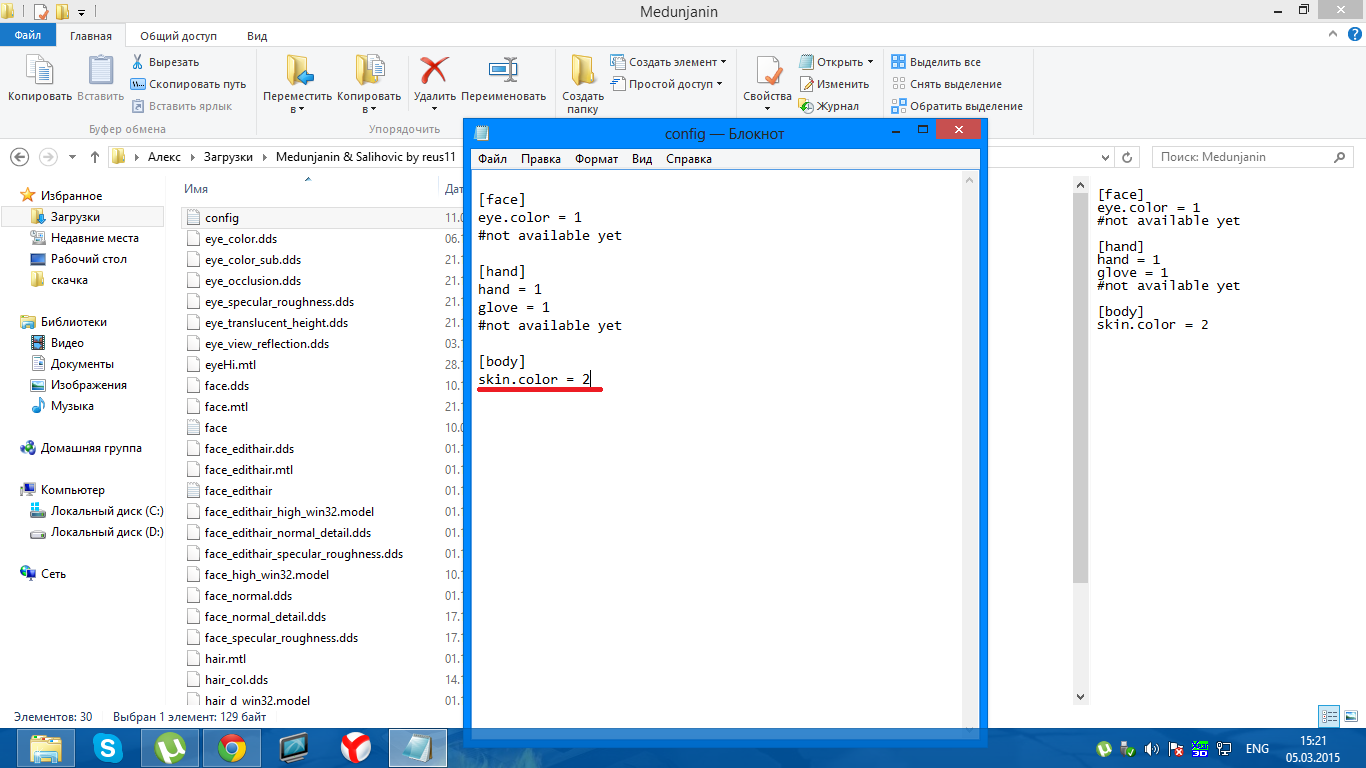Select Домашняя группа in navigation pane

click(x=91, y=448)
